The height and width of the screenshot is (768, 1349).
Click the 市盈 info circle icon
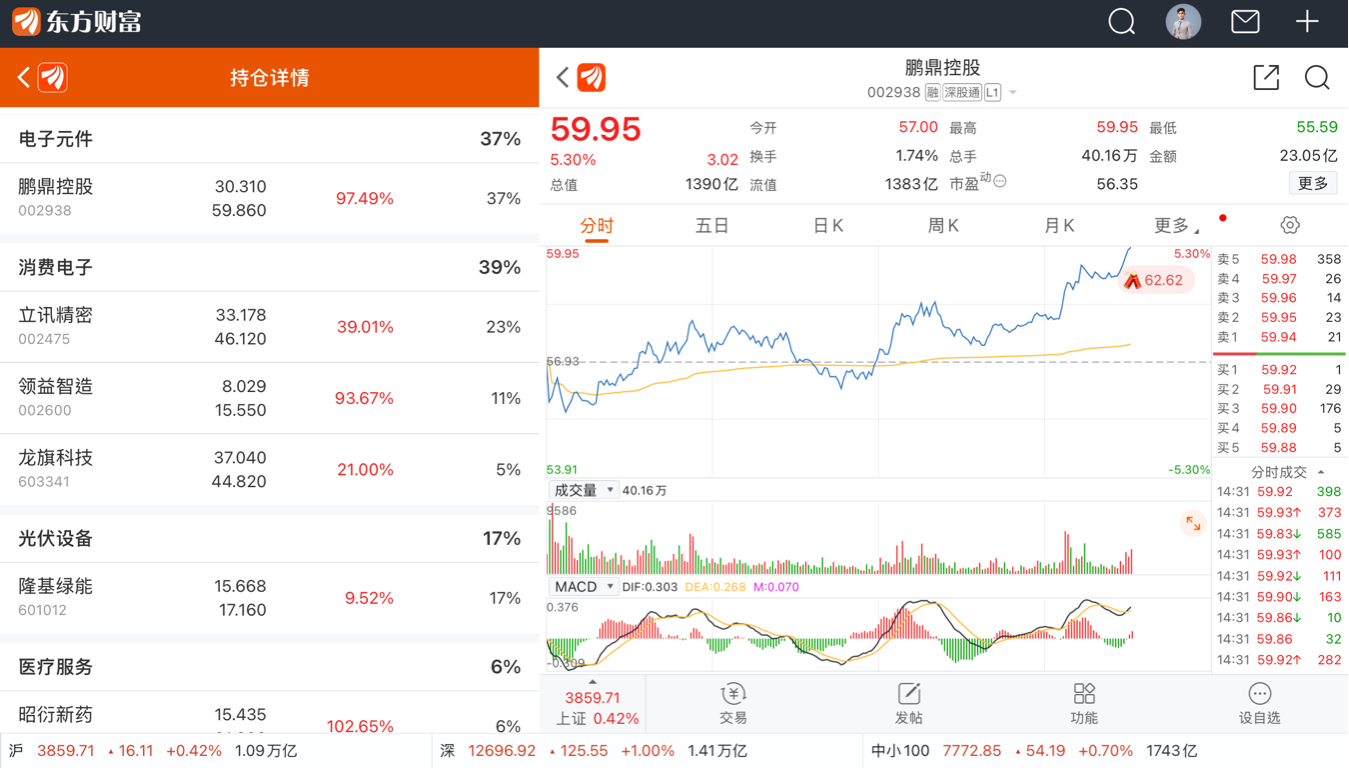[1000, 181]
